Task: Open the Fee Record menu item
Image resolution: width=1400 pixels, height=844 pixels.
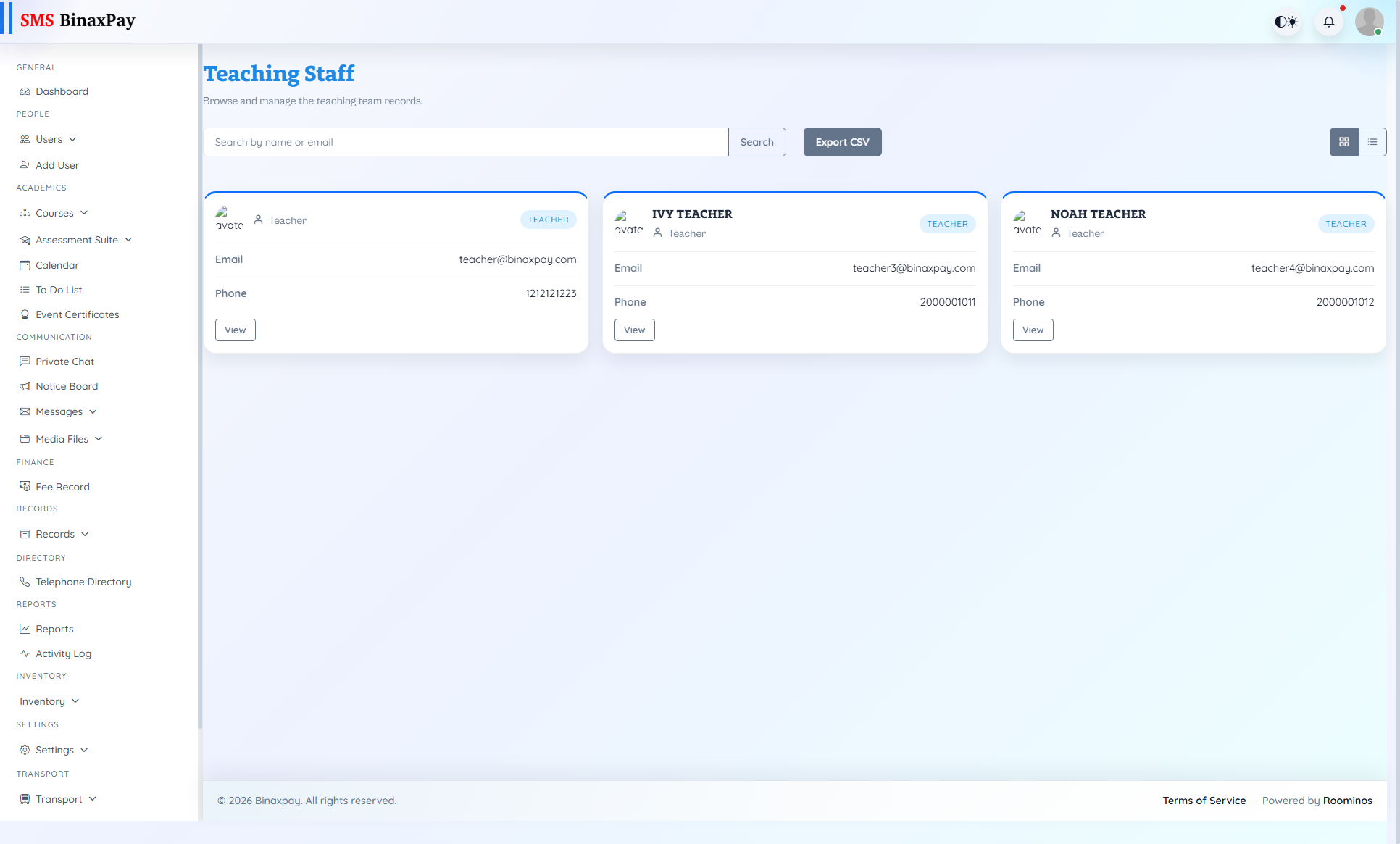Action: click(x=62, y=487)
